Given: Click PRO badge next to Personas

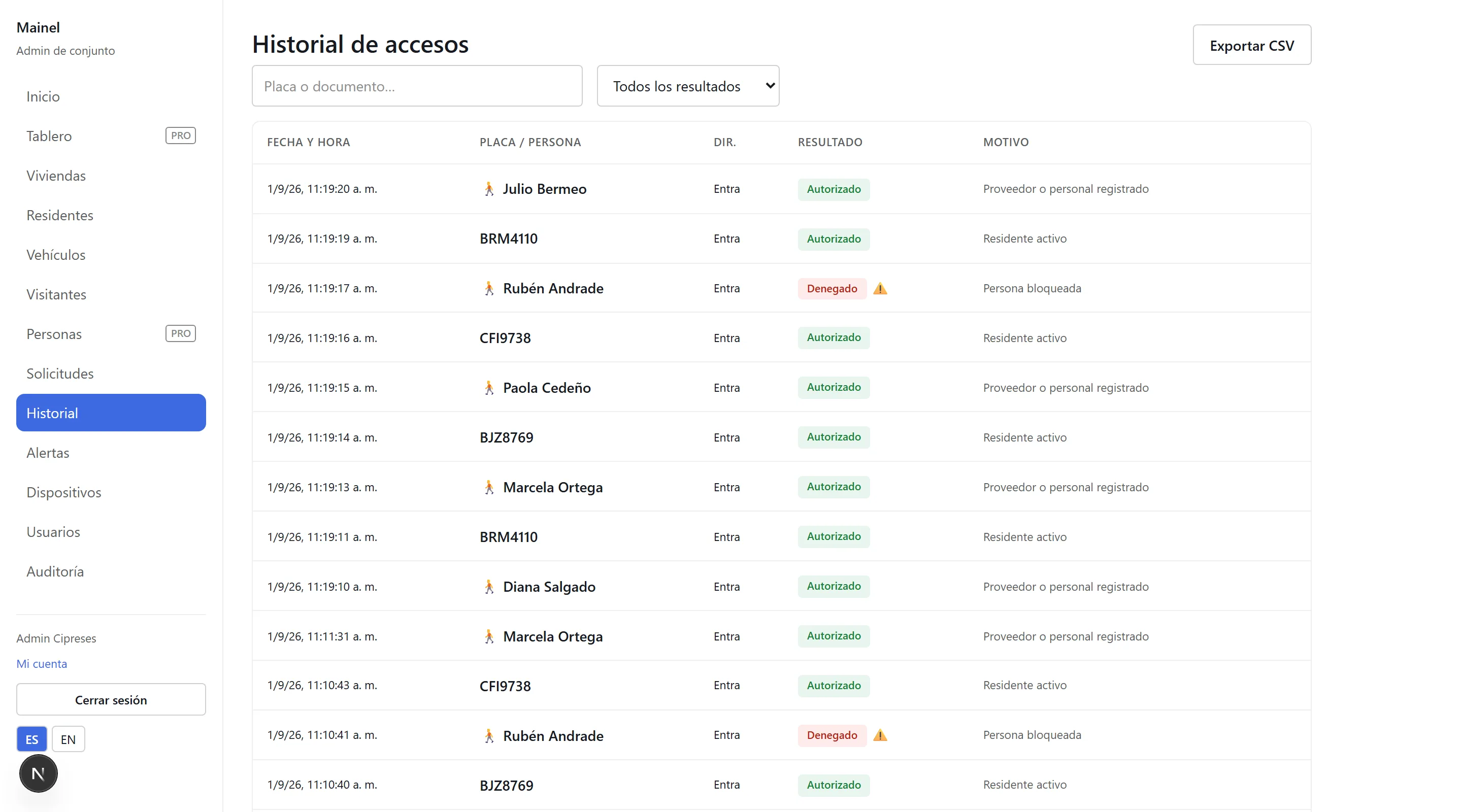Looking at the screenshot, I should (x=181, y=333).
